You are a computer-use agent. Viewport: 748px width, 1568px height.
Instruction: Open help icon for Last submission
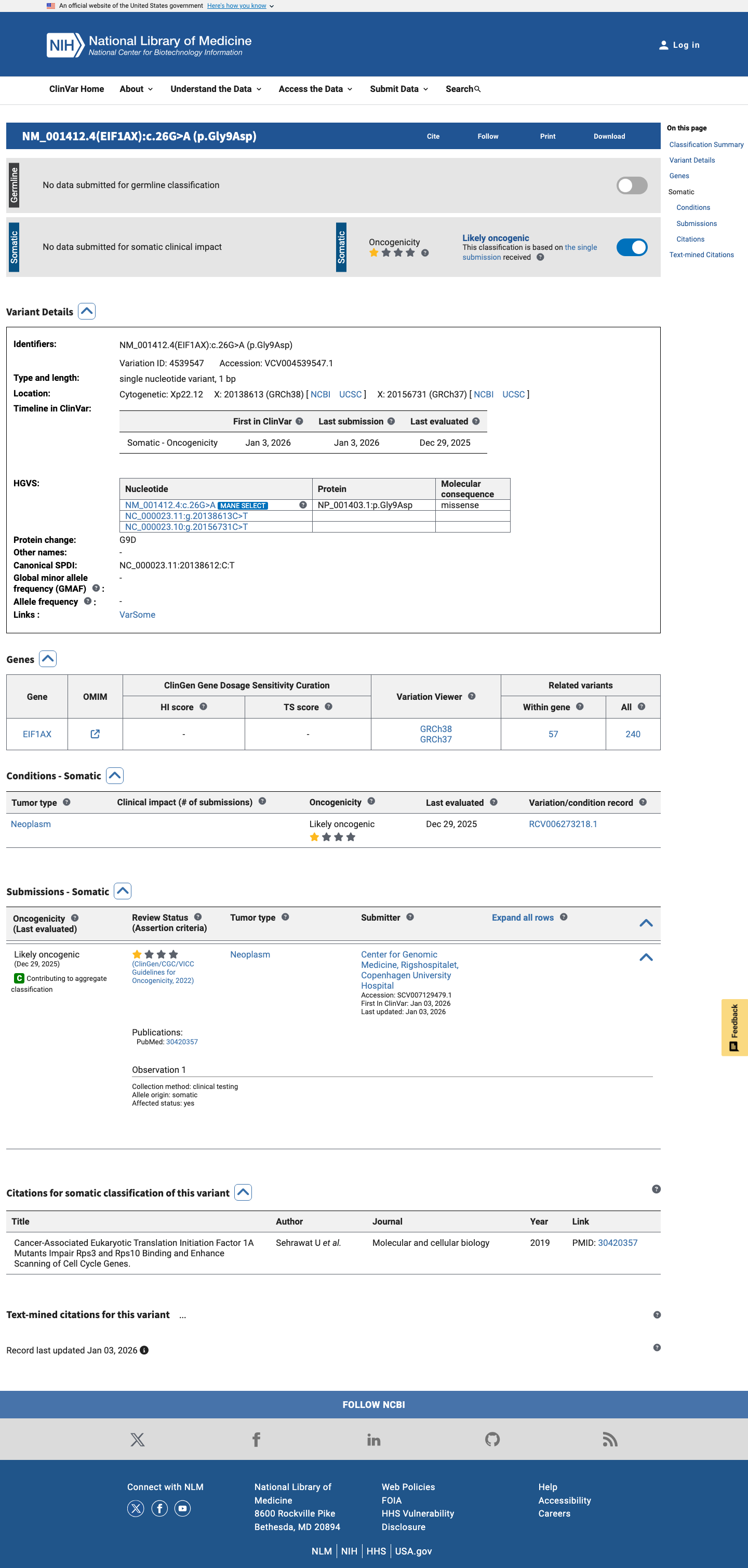(x=391, y=421)
